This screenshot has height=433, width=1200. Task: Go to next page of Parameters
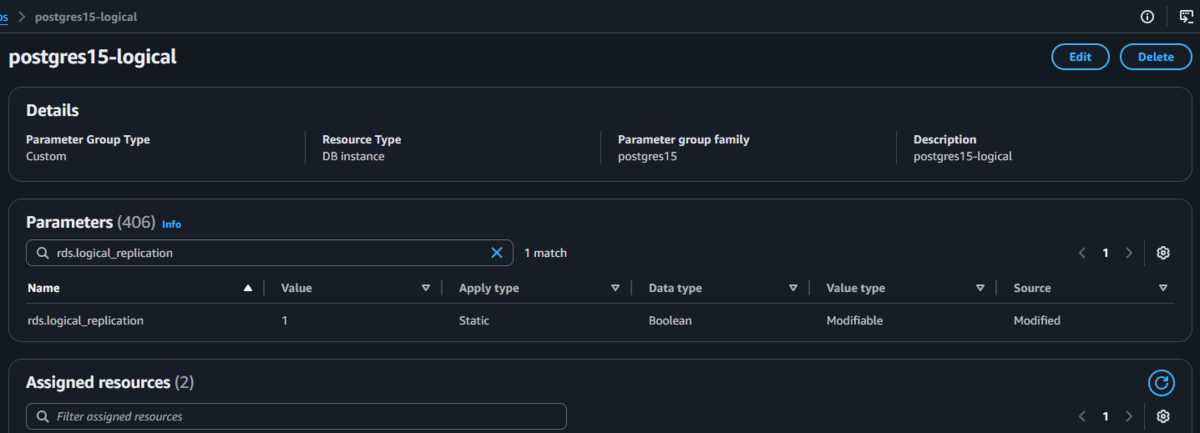pos(1129,253)
